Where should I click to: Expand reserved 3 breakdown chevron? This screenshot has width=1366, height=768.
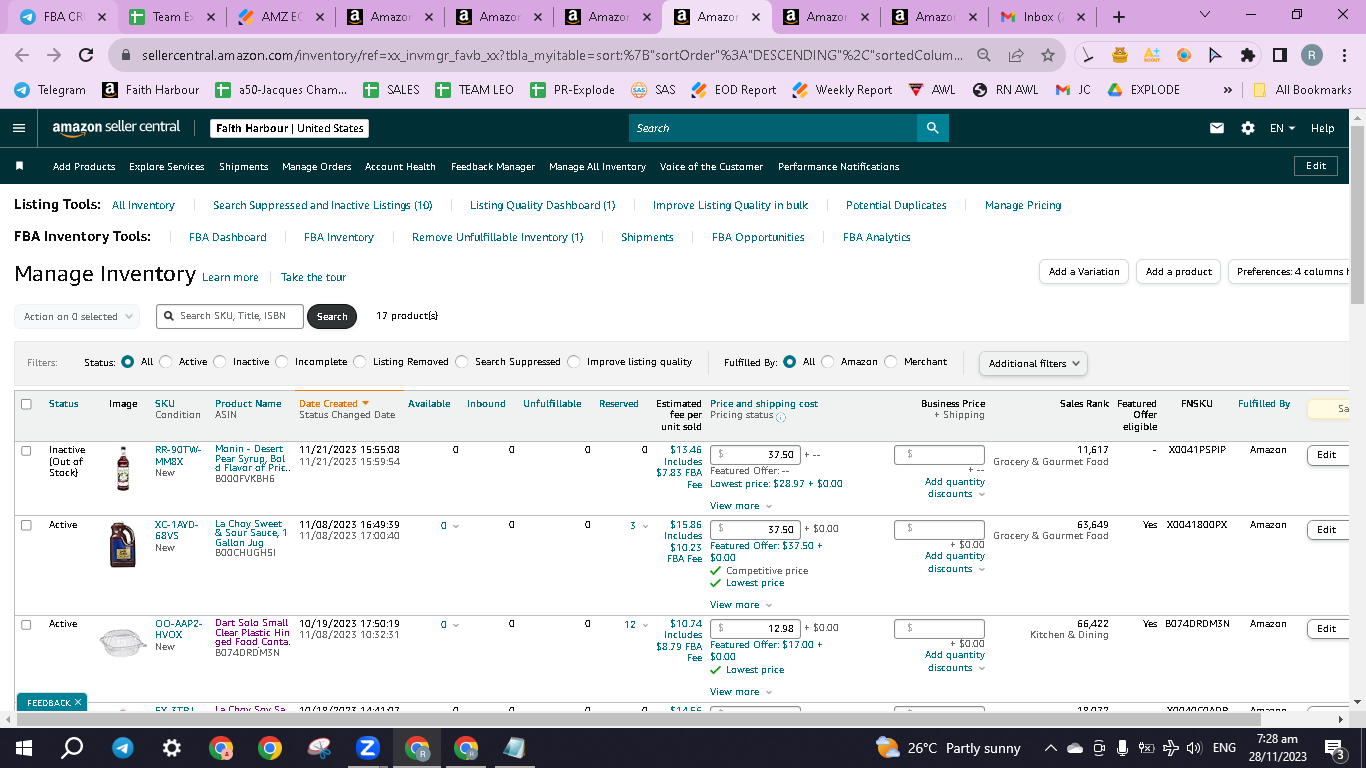645,526
